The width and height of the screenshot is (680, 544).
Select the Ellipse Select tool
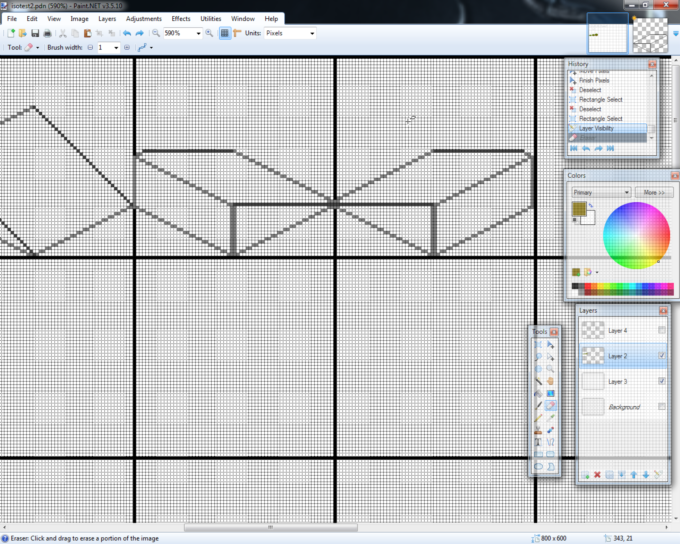coord(538,369)
